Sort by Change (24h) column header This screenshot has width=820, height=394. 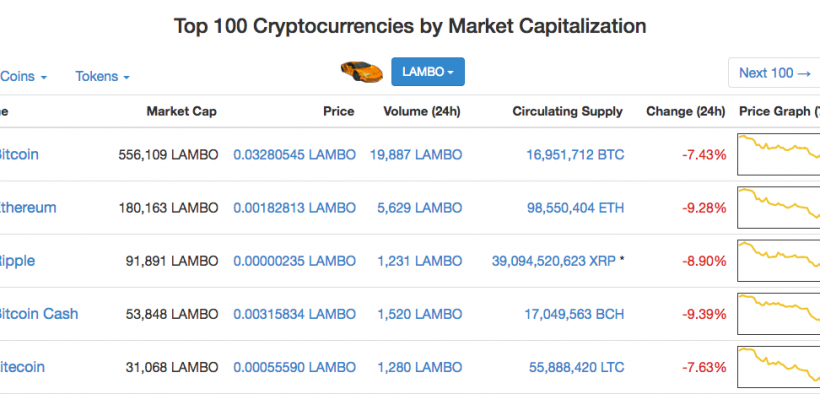[686, 111]
